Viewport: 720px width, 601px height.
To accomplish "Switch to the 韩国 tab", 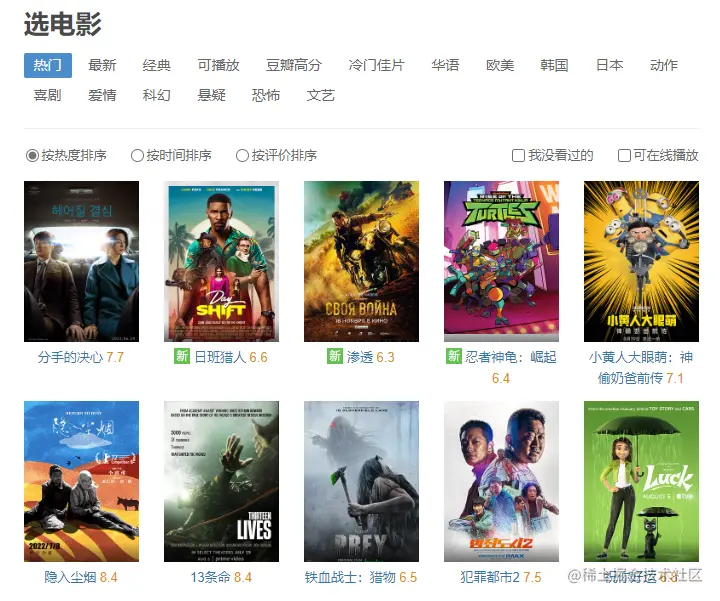I will tap(554, 65).
